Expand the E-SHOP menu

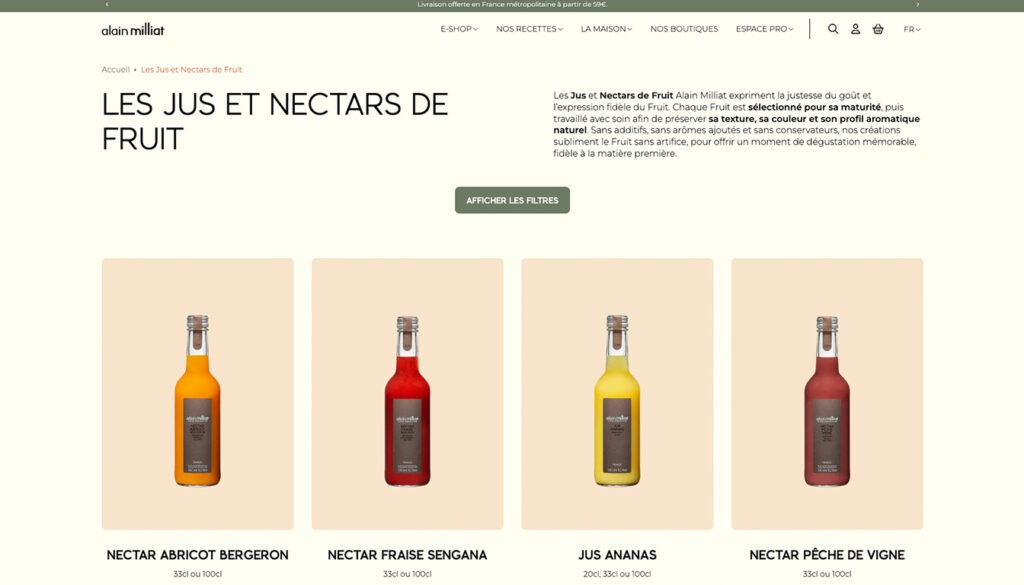pyautogui.click(x=459, y=29)
